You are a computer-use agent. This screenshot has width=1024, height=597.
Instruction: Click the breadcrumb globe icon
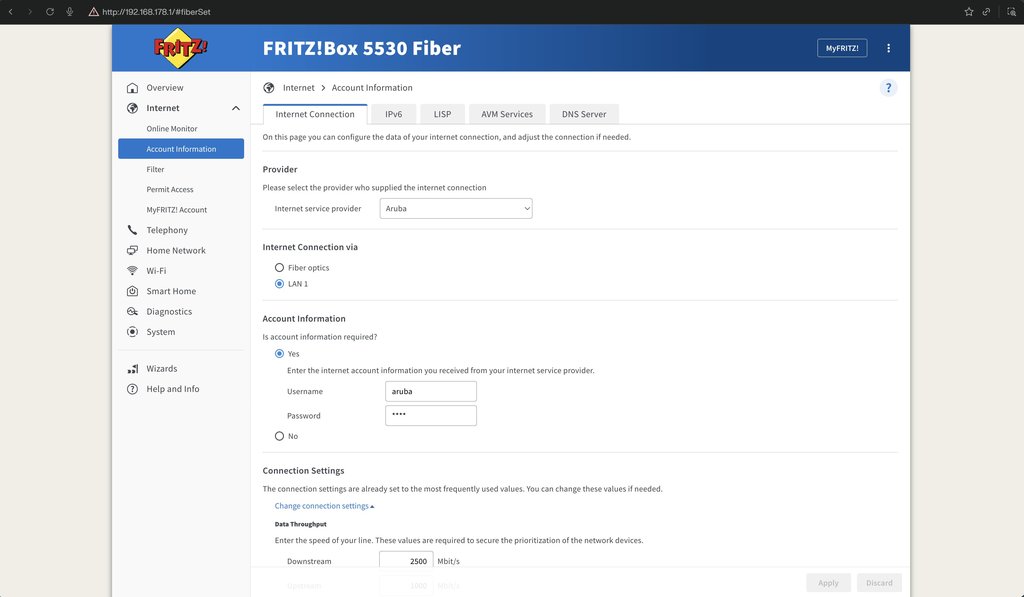[x=268, y=88]
